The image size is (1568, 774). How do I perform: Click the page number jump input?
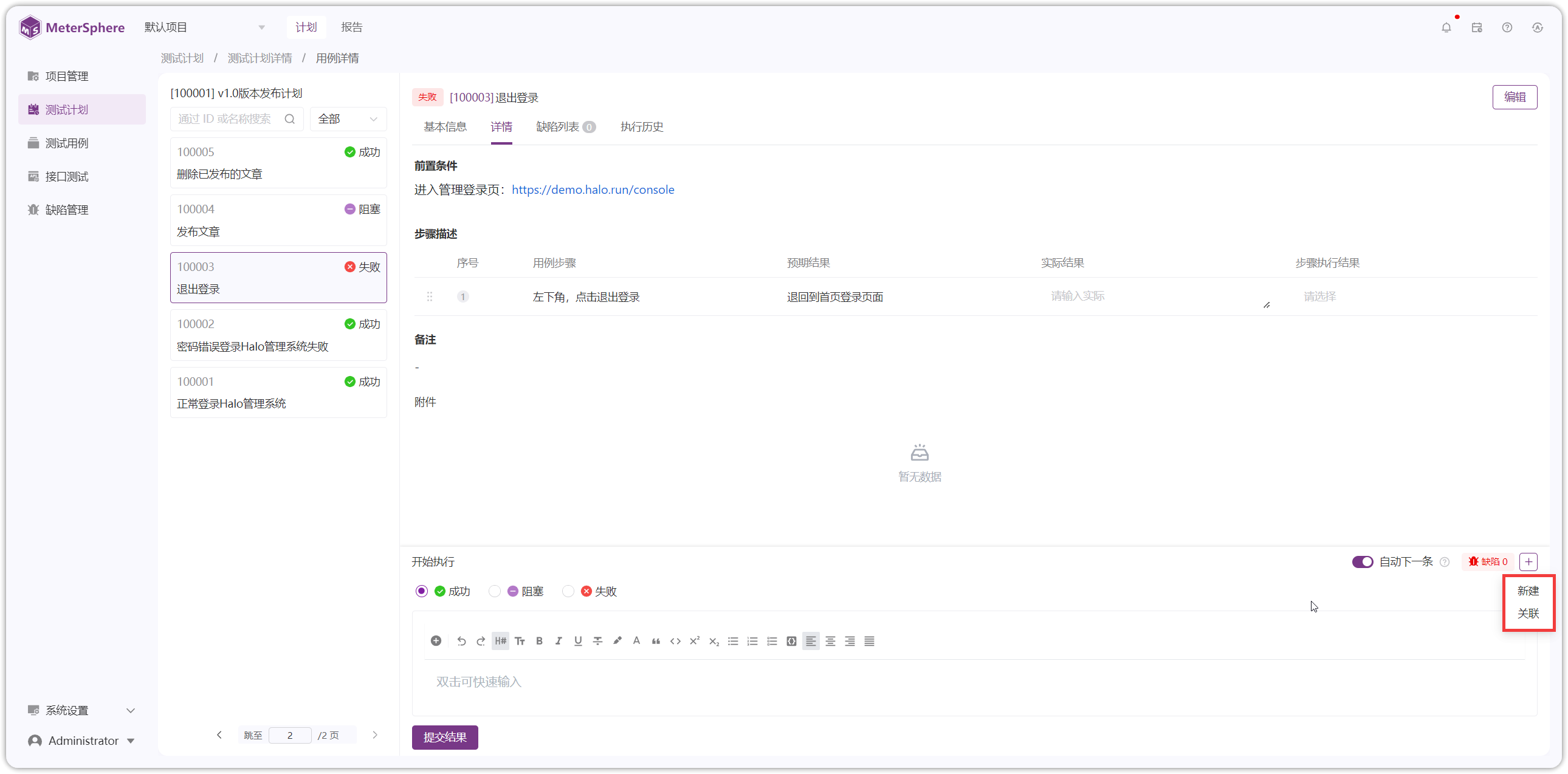(x=290, y=735)
